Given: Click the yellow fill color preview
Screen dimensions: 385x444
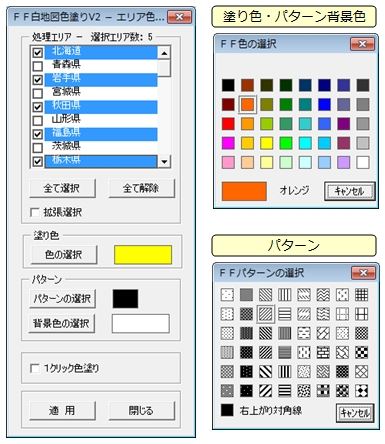Looking at the screenshot, I should (x=143, y=255).
